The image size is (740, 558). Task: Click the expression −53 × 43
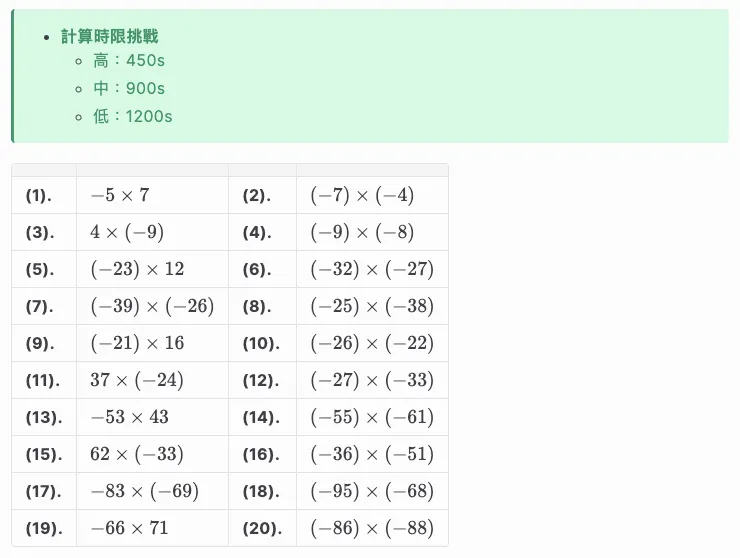coord(129,417)
